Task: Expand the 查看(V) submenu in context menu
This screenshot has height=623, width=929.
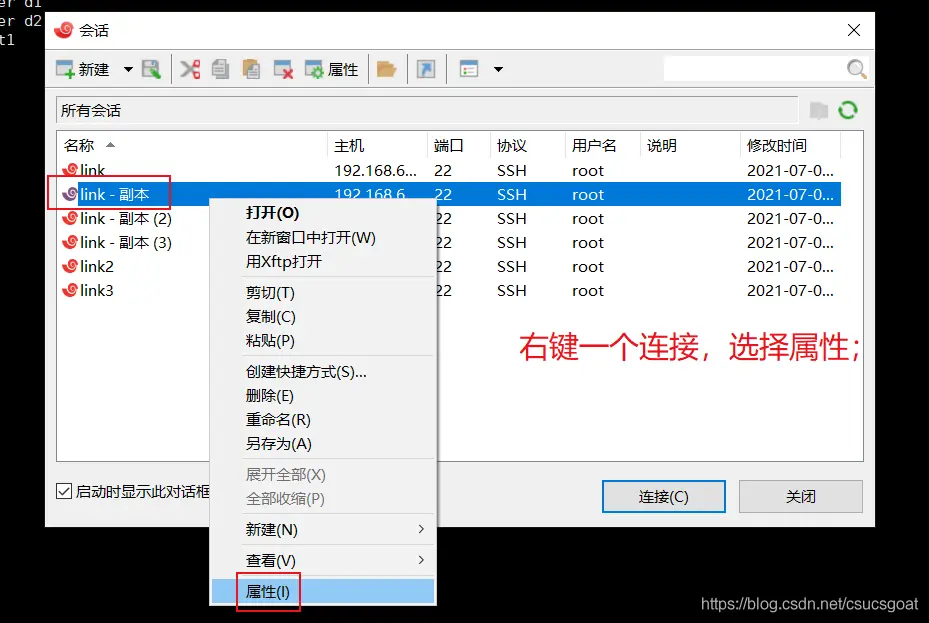Action: (x=322, y=560)
